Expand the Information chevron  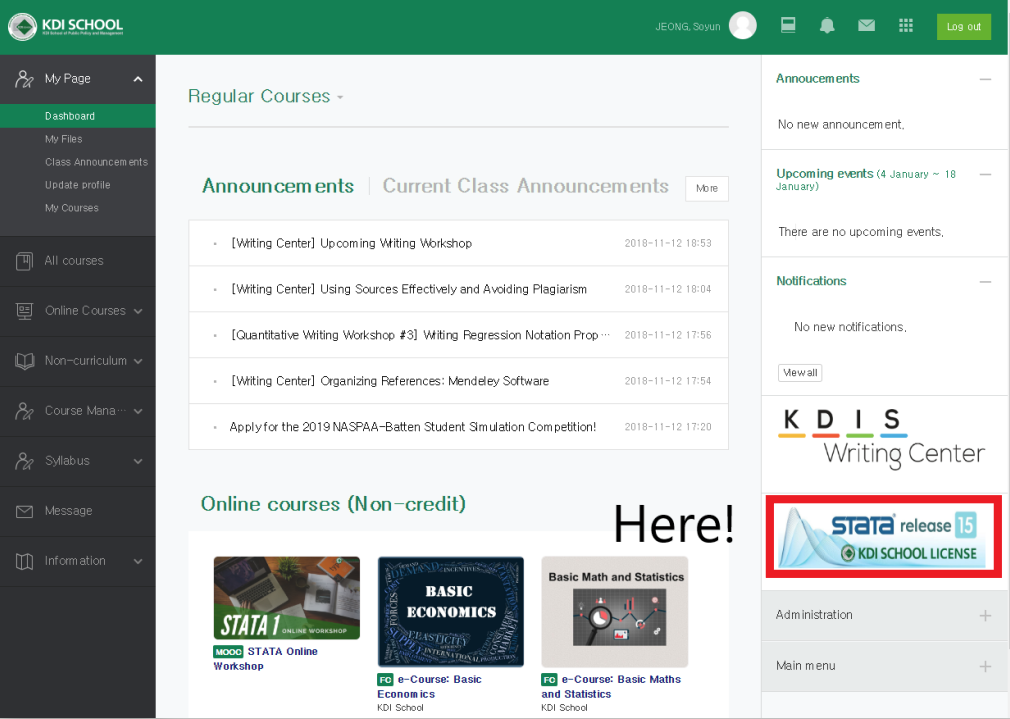[x=138, y=561]
